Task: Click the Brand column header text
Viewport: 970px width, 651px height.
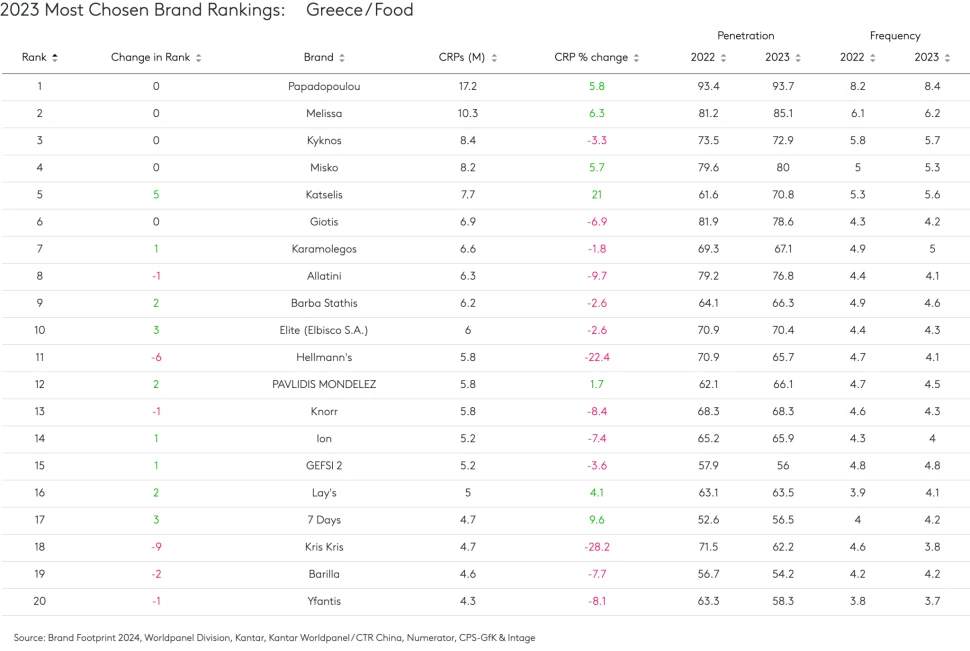Action: tap(318, 58)
